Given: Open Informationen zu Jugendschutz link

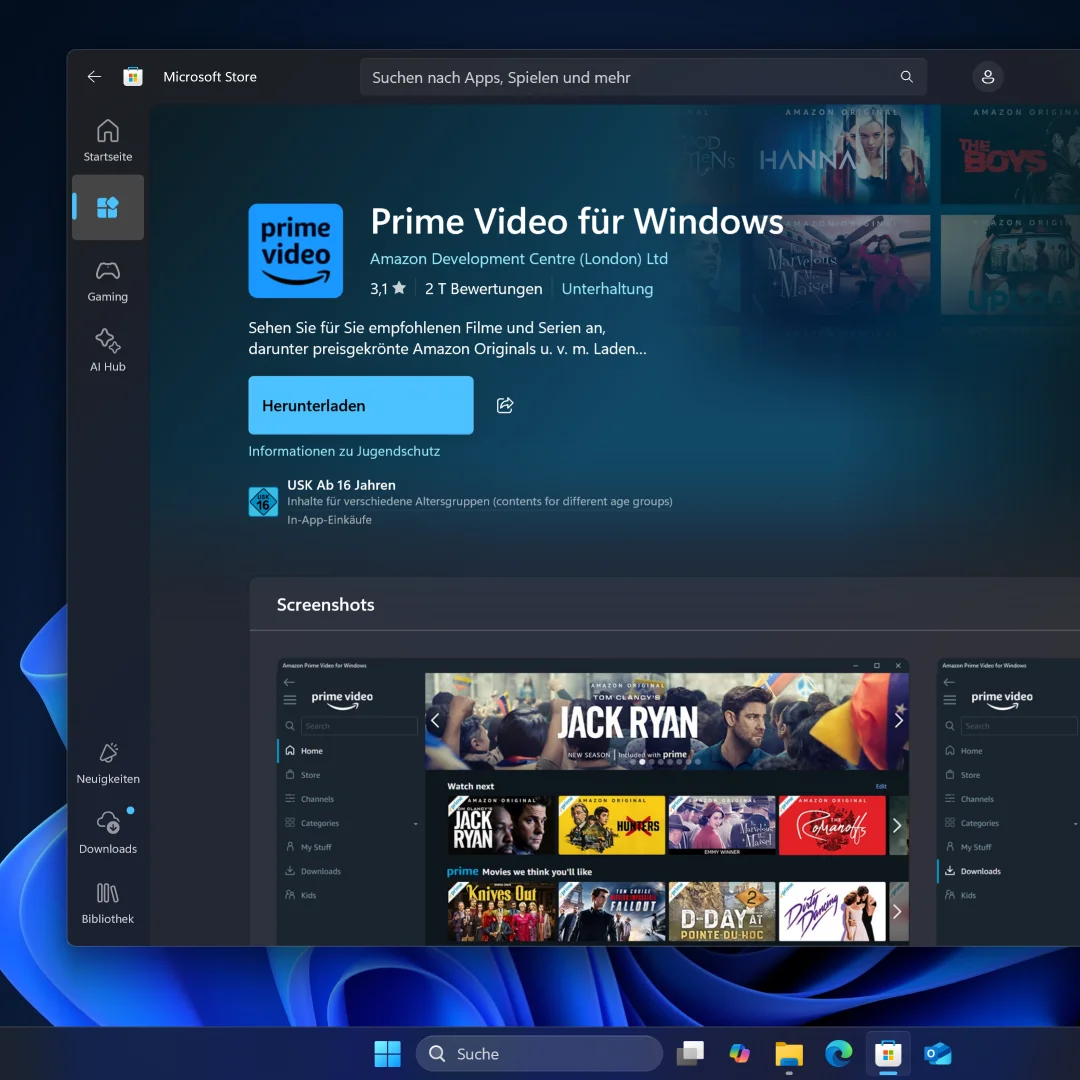Looking at the screenshot, I should [x=344, y=451].
